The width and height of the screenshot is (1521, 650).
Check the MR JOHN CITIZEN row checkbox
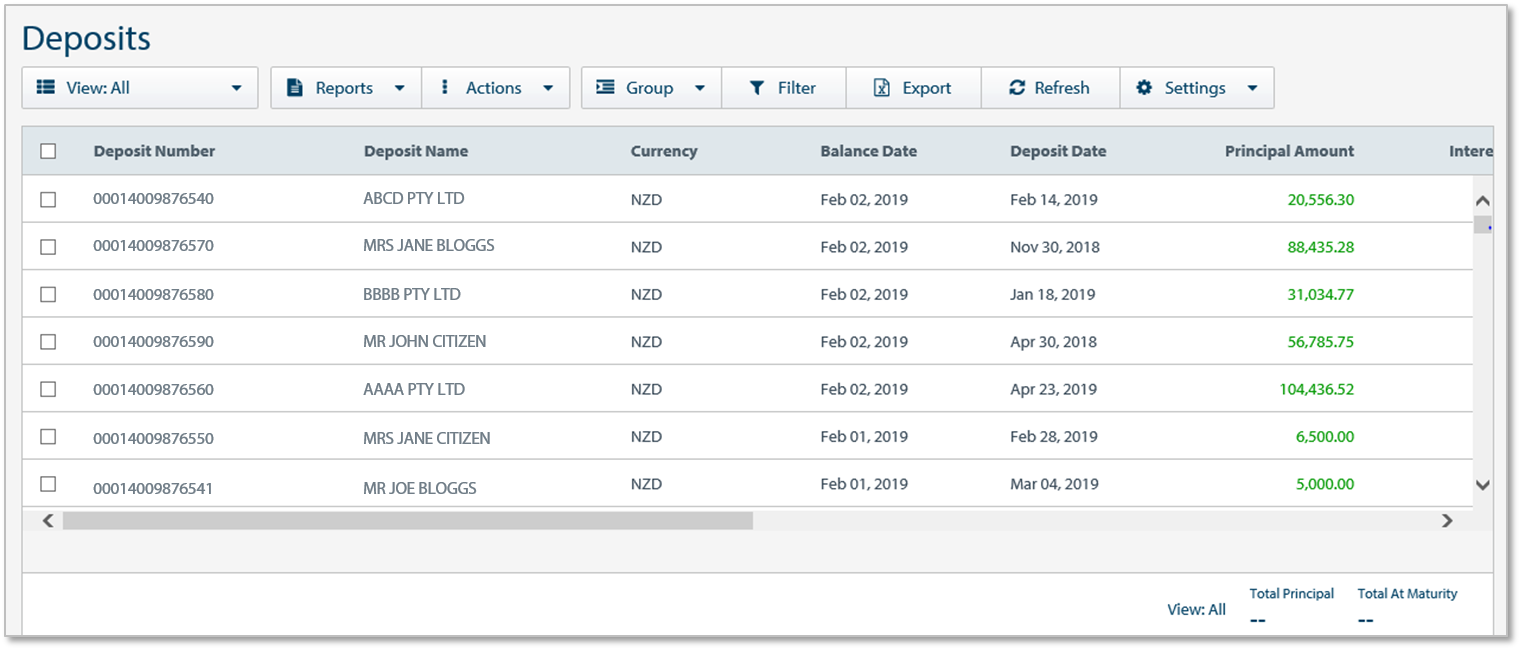pyautogui.click(x=48, y=342)
